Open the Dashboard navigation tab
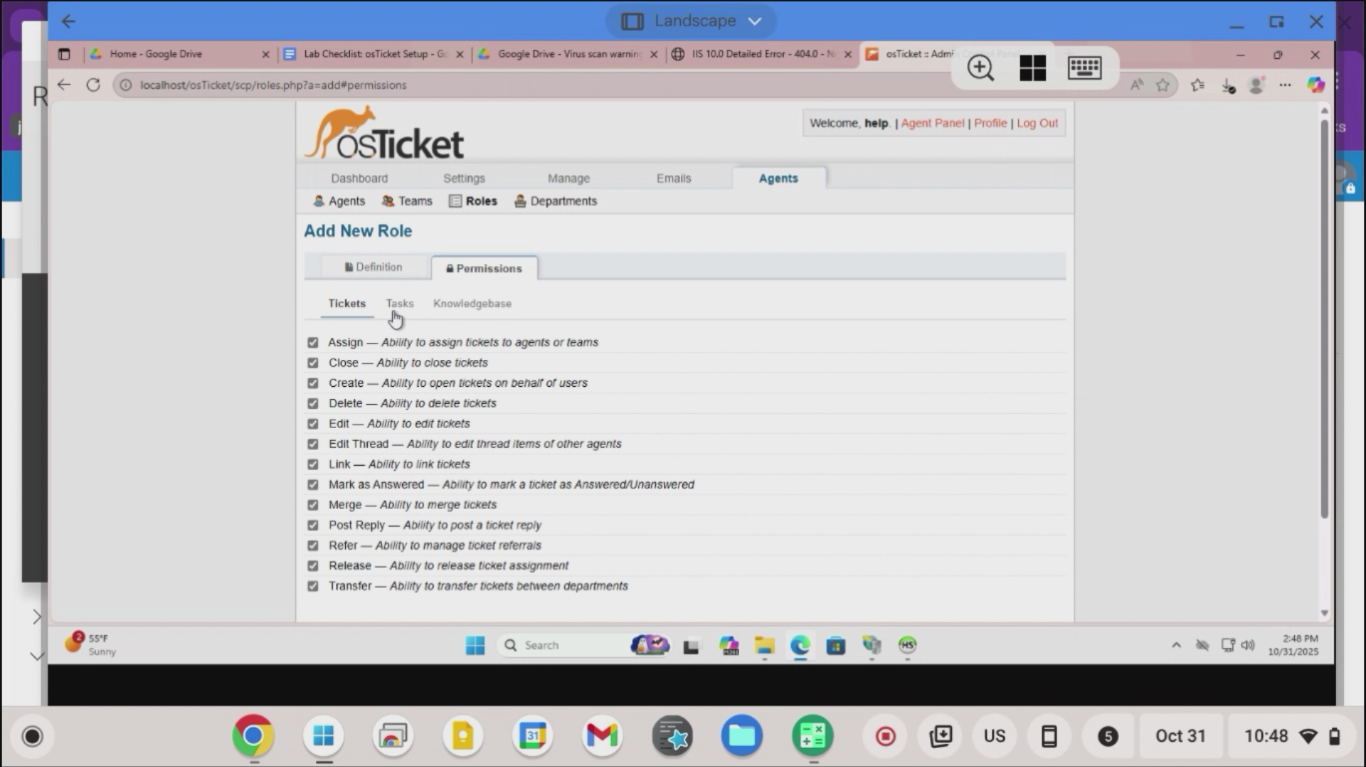Screen dimensions: 1366x767 pyautogui.click(x=359, y=178)
